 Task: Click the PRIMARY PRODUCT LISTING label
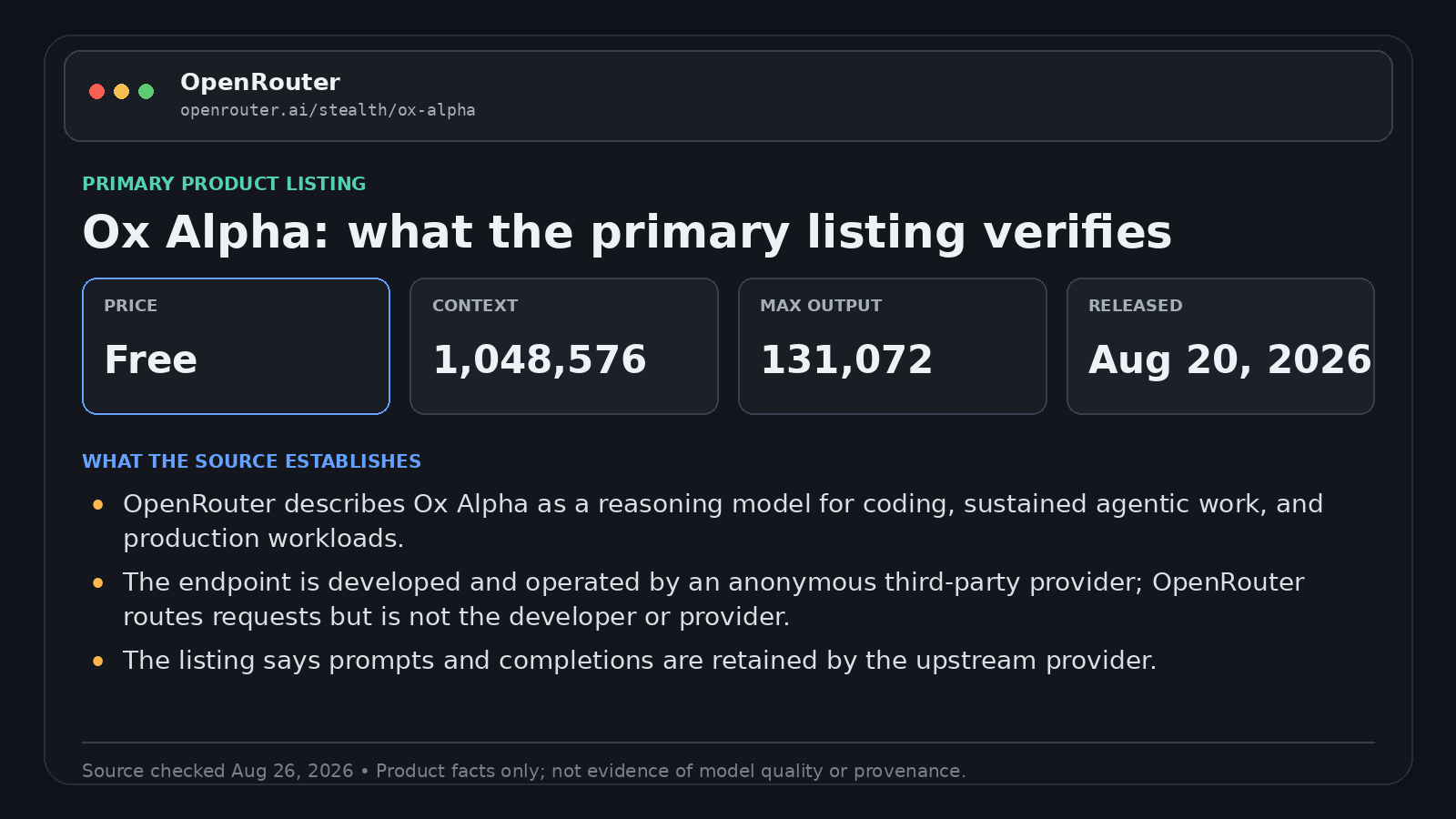coord(224,184)
